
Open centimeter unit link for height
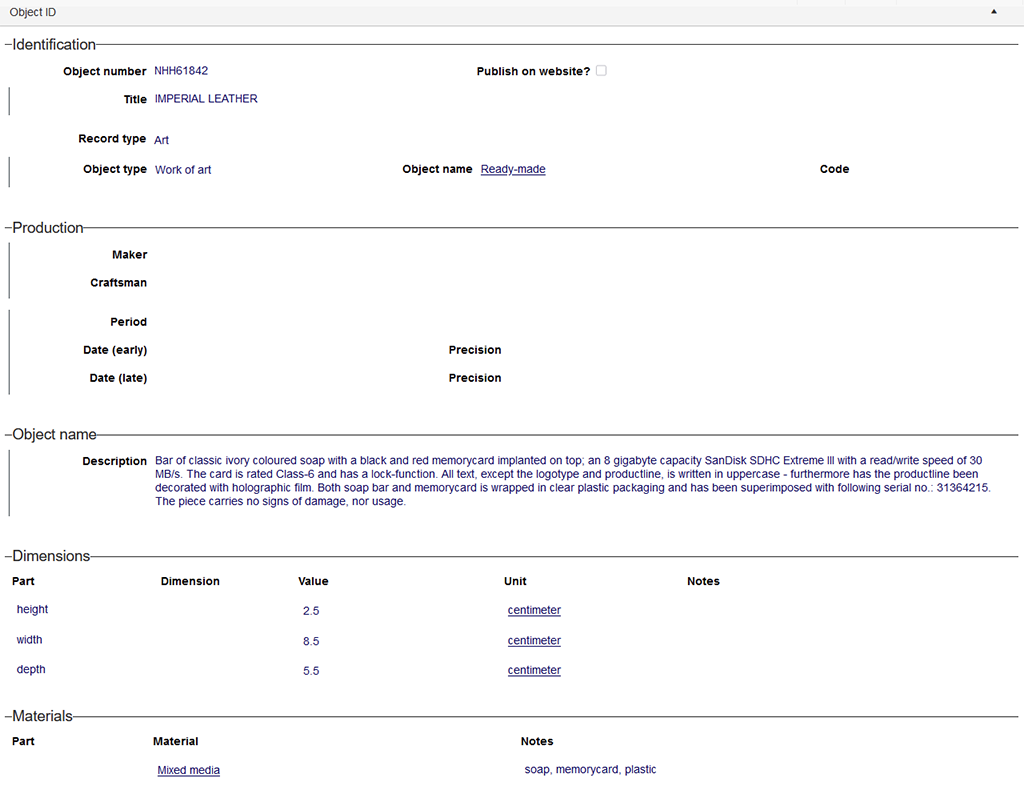pos(534,610)
